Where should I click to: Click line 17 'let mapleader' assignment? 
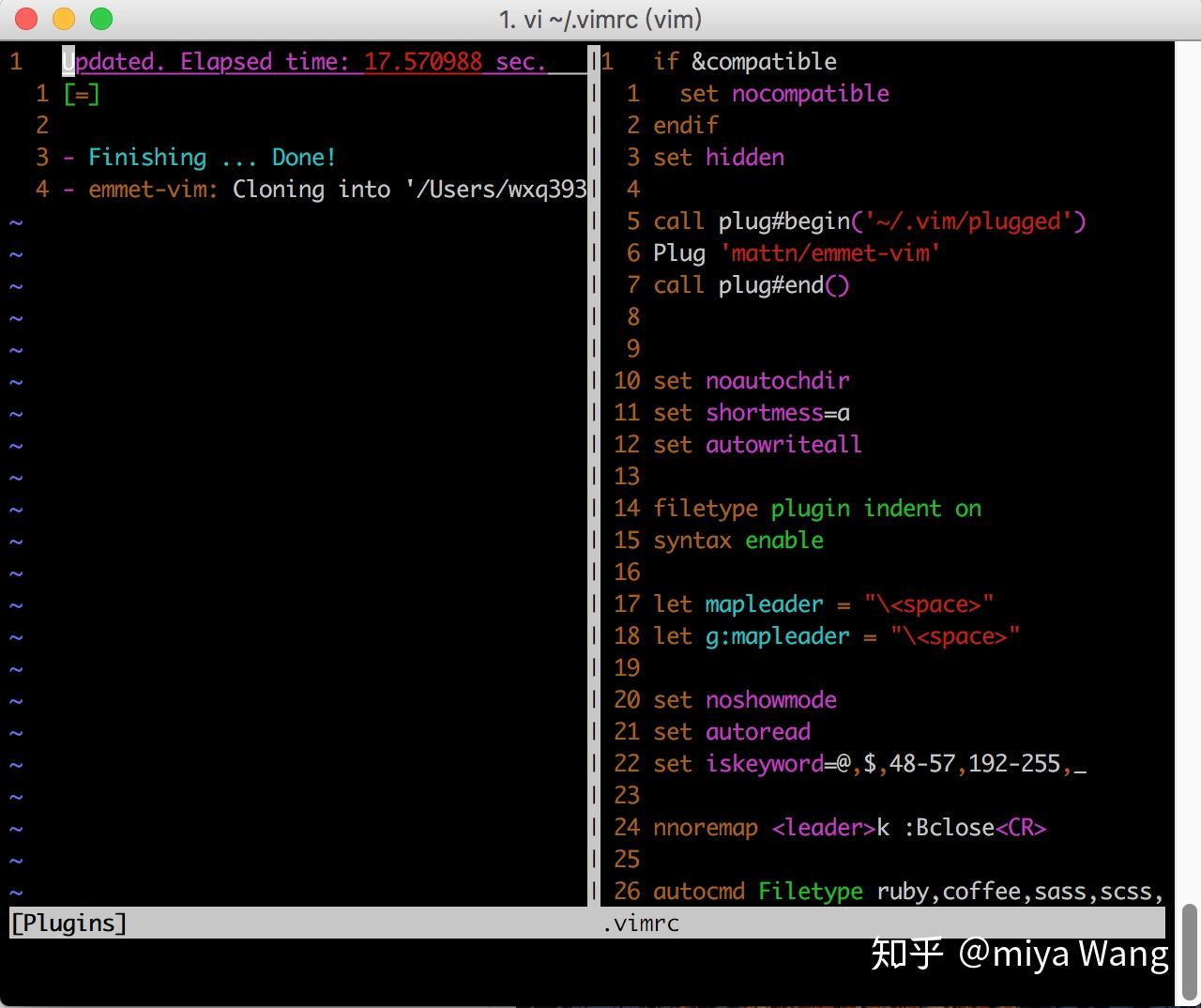[x=824, y=604]
